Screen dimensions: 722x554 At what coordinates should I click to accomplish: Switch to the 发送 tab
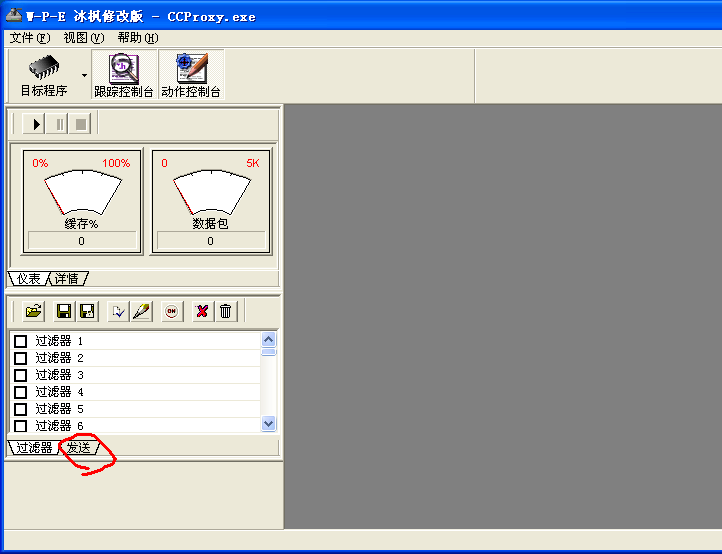tap(79, 448)
